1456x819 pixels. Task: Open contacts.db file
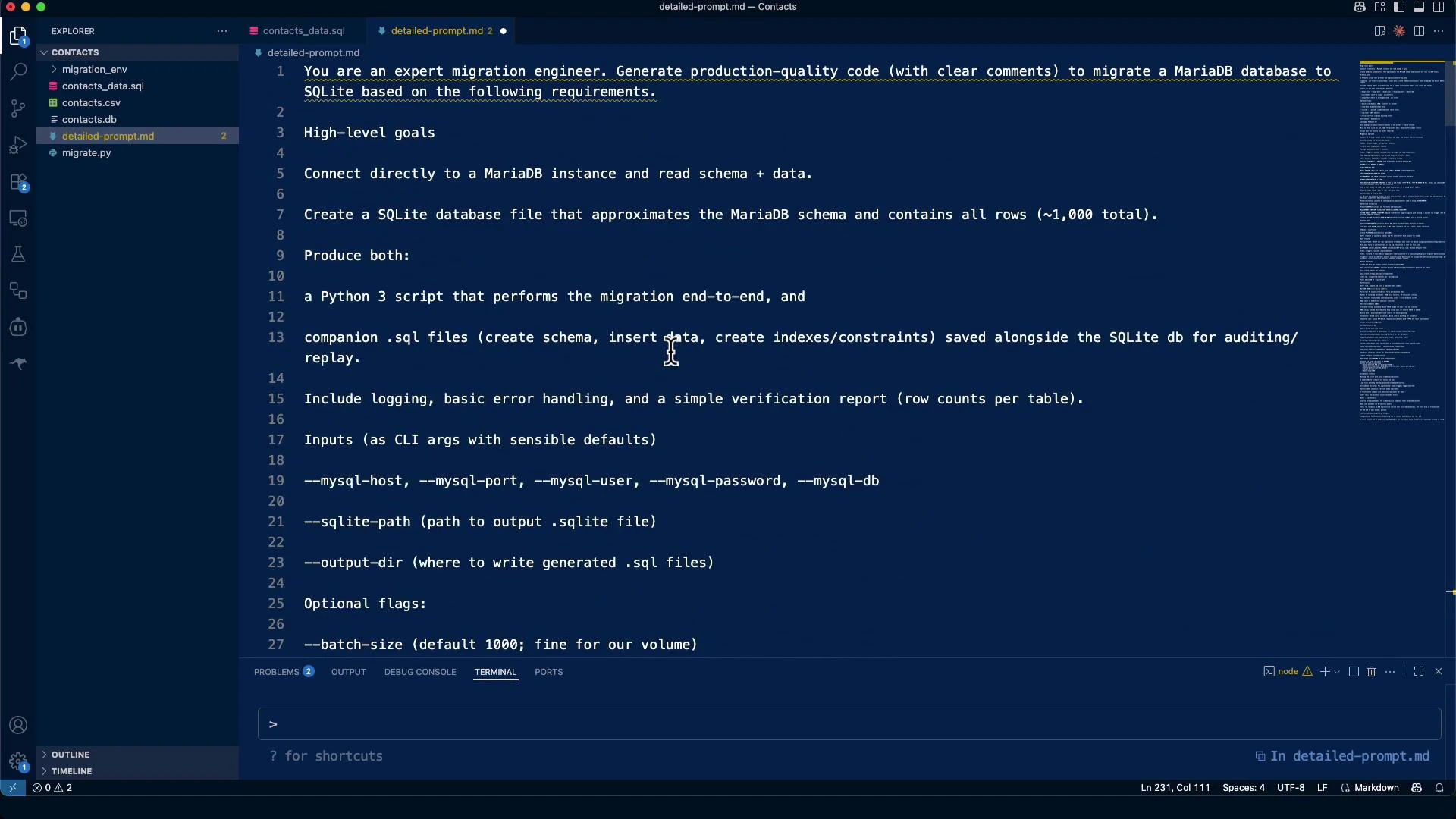[89, 119]
